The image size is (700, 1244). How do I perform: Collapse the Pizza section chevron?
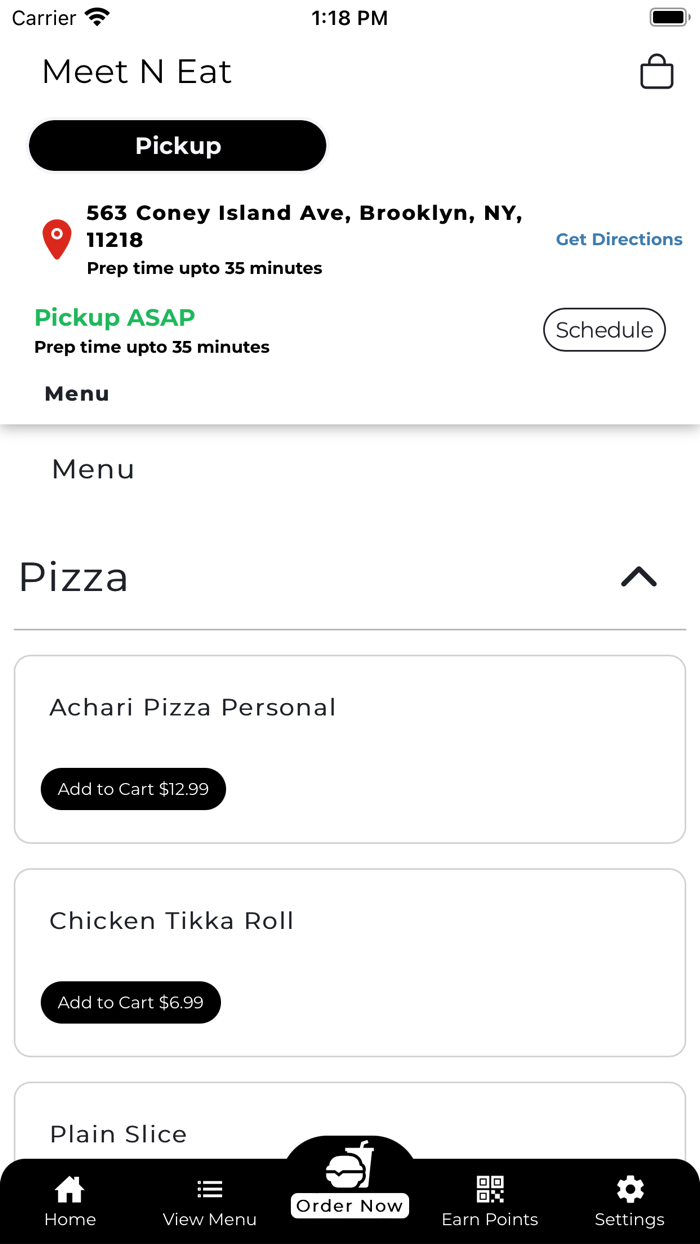639,577
